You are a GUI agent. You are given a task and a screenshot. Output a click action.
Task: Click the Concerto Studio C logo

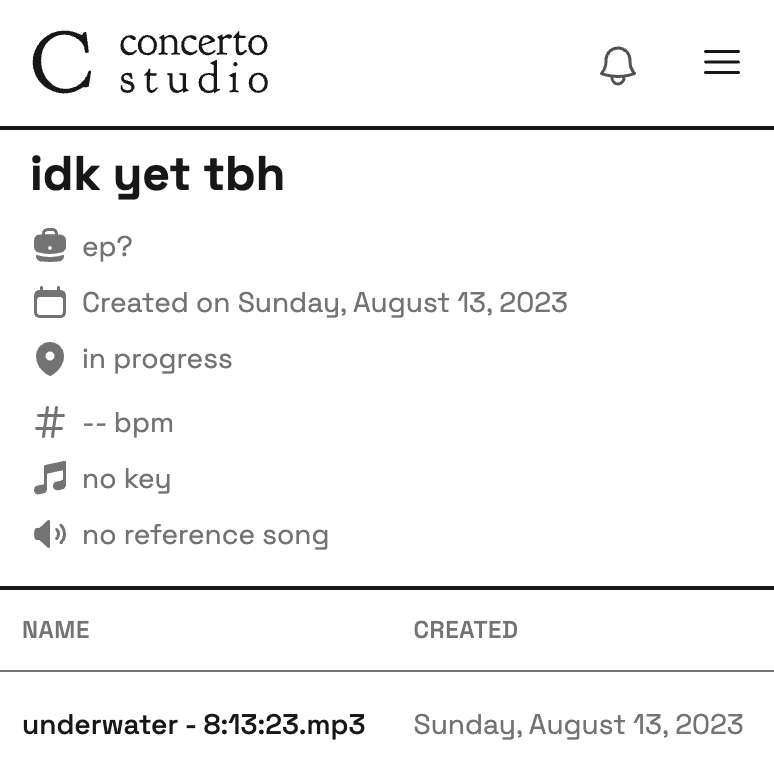(62, 62)
